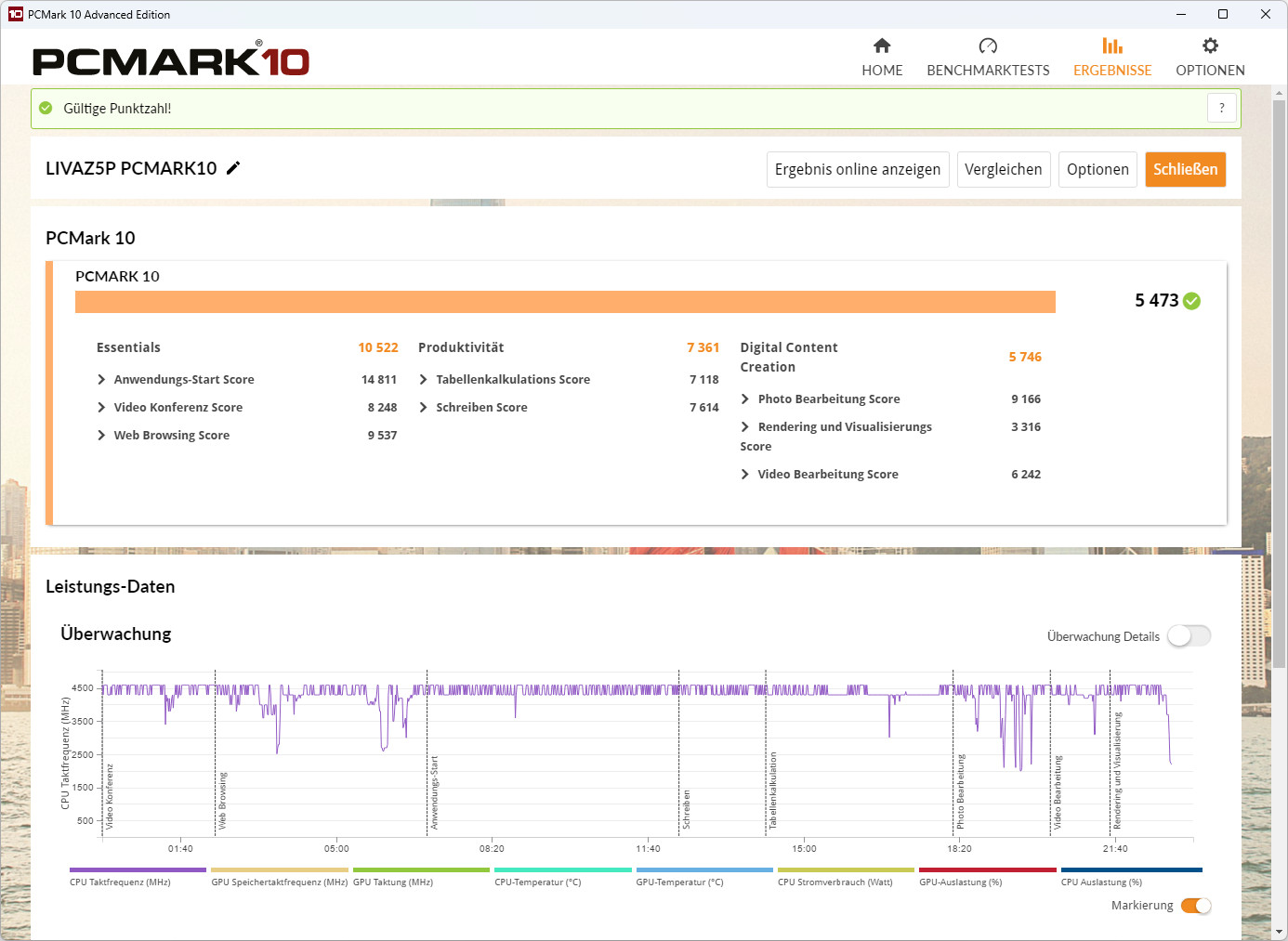Open help with the question mark icon
Screen dimensions: 1288x941
[1222, 108]
